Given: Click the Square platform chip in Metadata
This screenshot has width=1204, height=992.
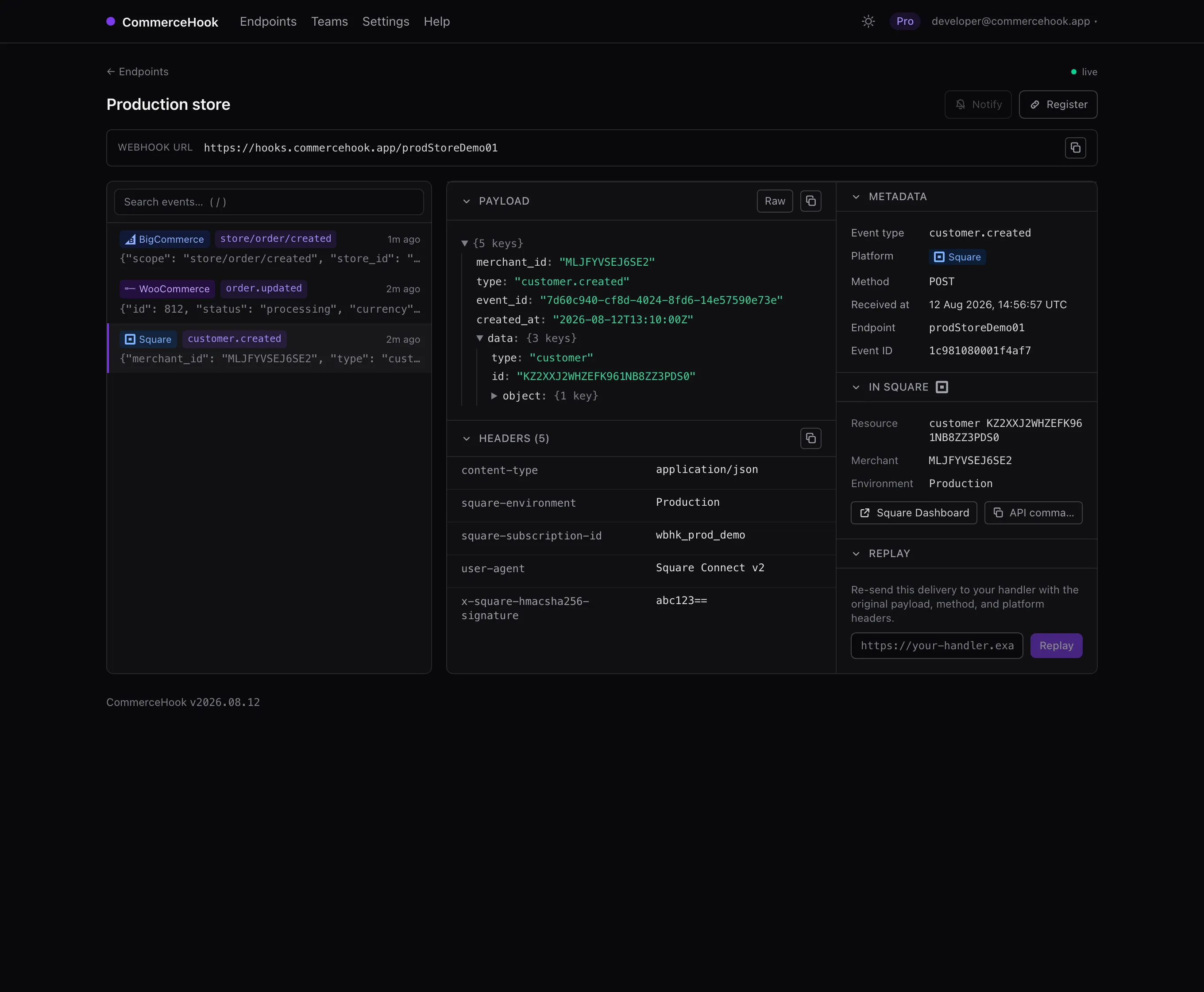Looking at the screenshot, I should (957, 257).
